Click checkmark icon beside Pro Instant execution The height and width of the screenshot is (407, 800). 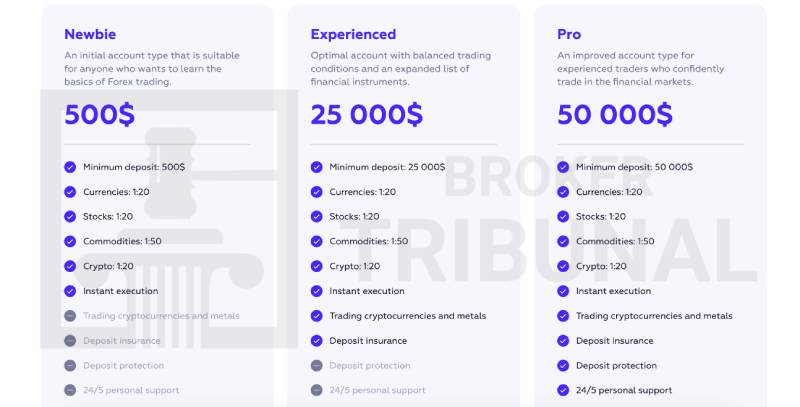[563, 291]
